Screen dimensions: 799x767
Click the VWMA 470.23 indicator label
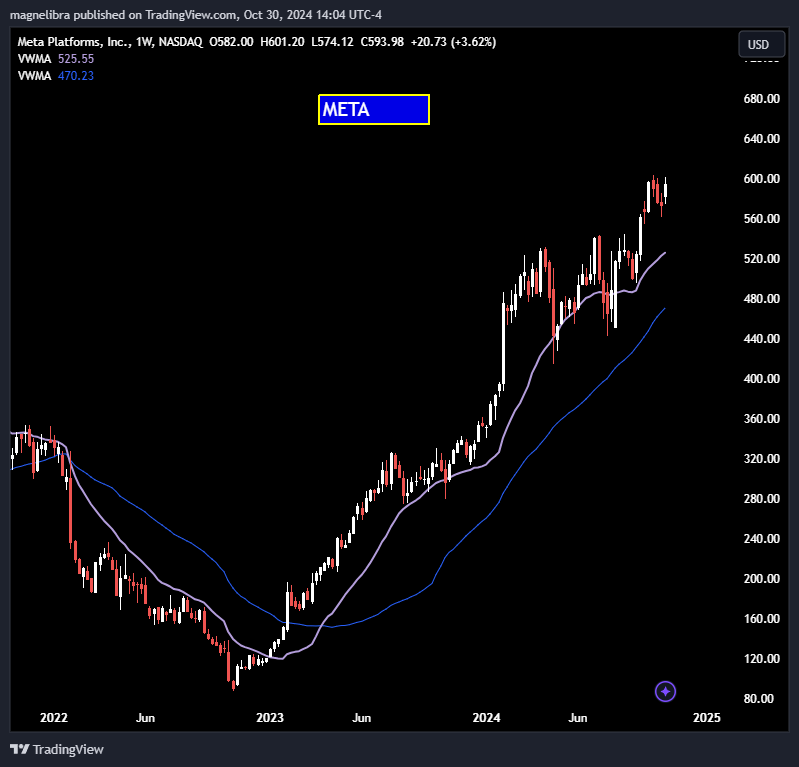(56, 75)
